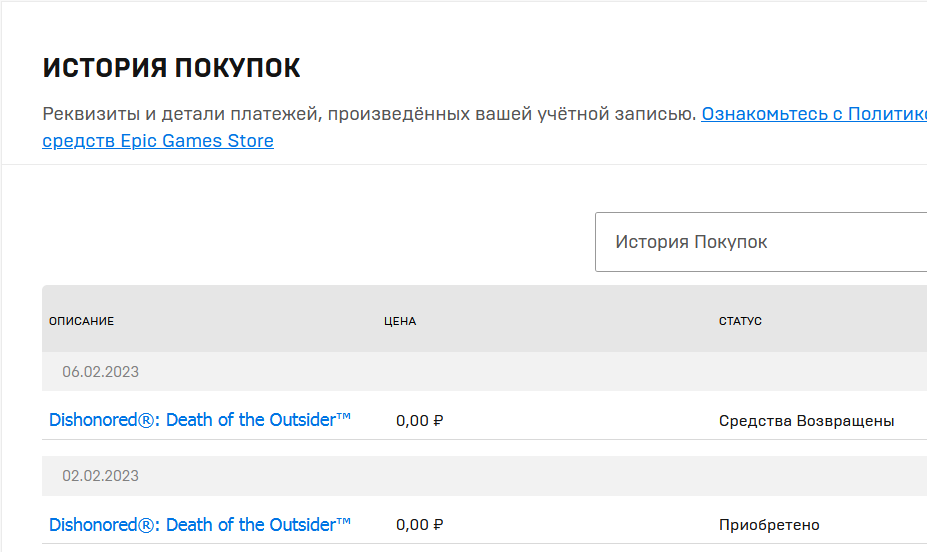The image size is (927, 552).
Task: Open Dishonored link under 02.02.2023
Action: 199,525
